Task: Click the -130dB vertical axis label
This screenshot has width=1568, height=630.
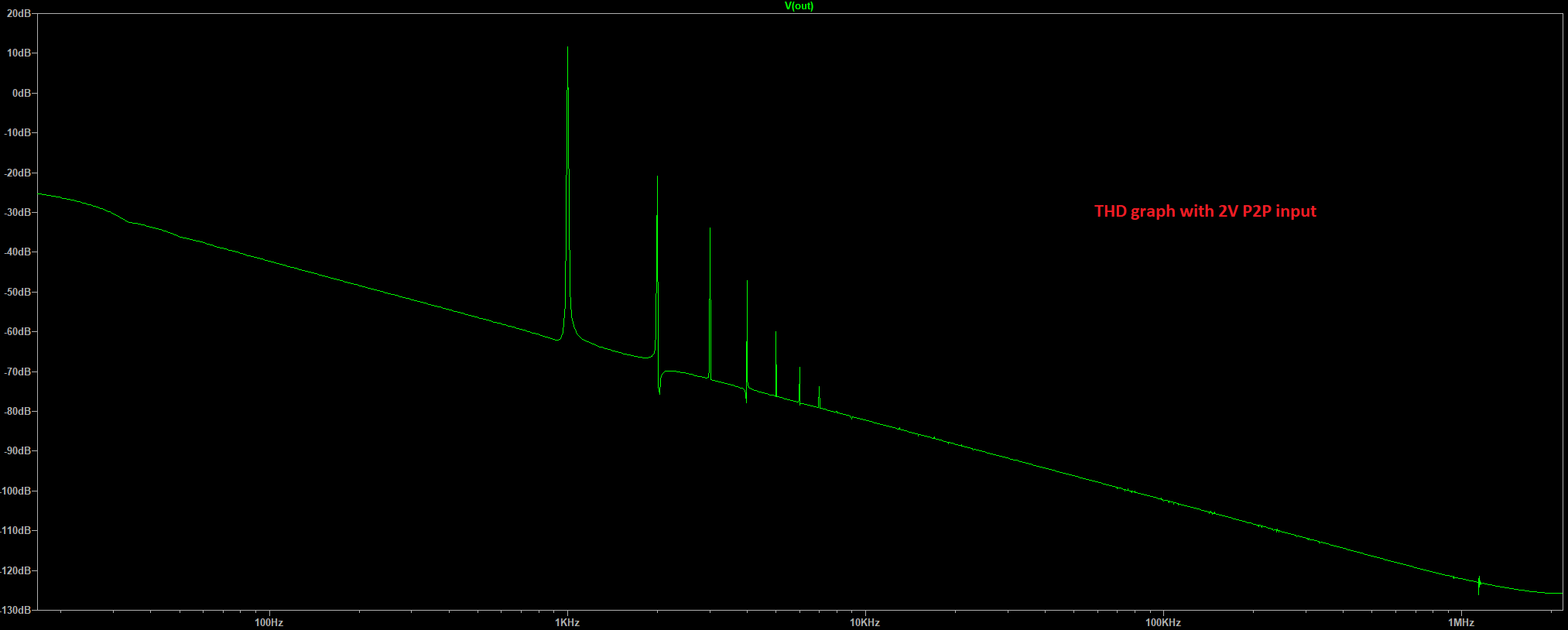Action: point(15,610)
